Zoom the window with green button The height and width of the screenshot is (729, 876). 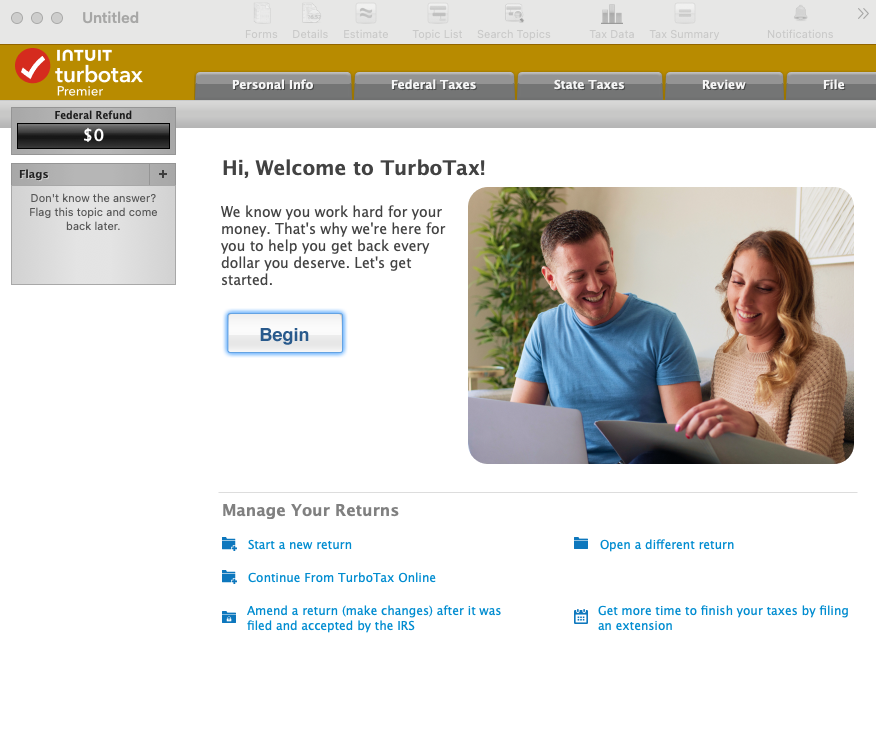coord(57,18)
